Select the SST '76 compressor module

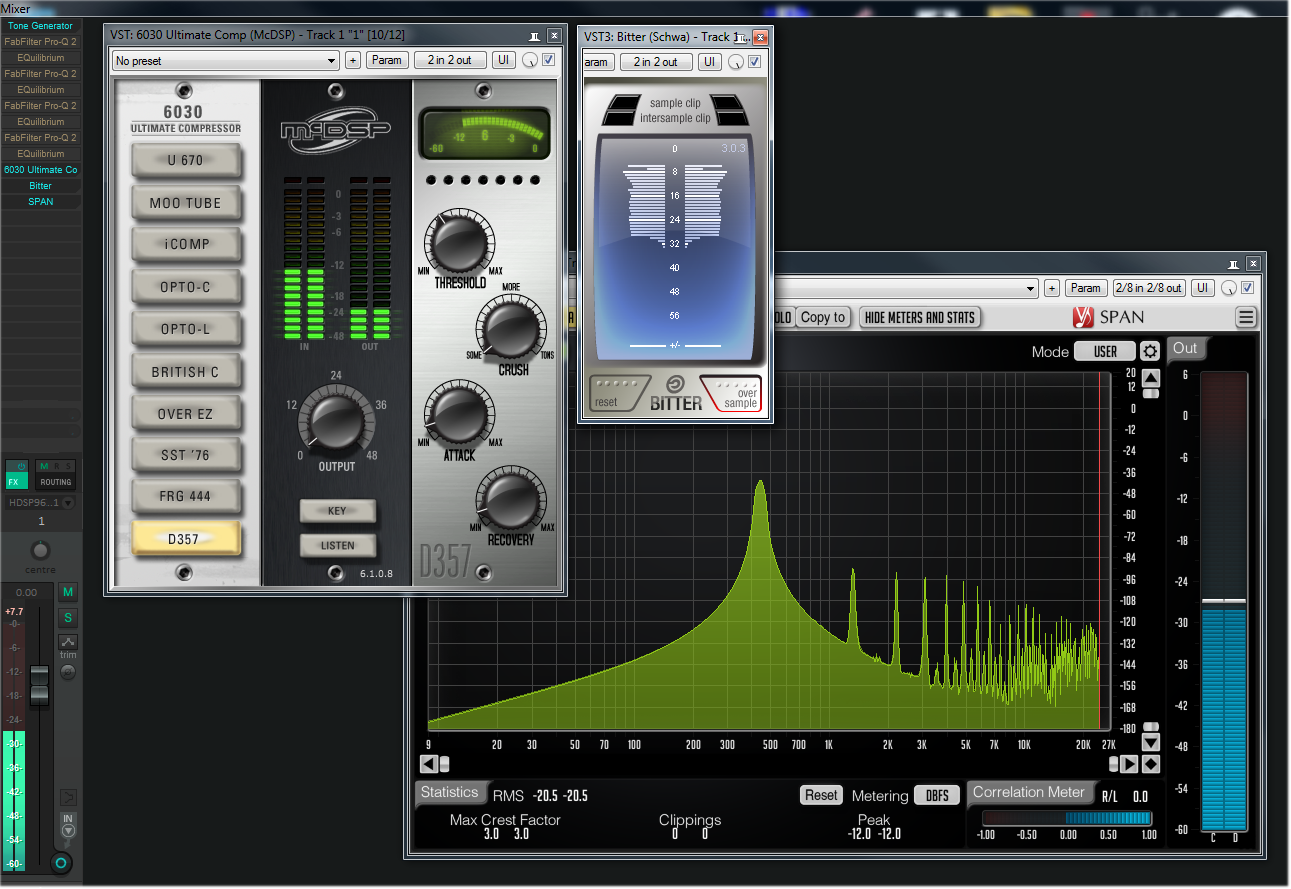[x=186, y=455]
